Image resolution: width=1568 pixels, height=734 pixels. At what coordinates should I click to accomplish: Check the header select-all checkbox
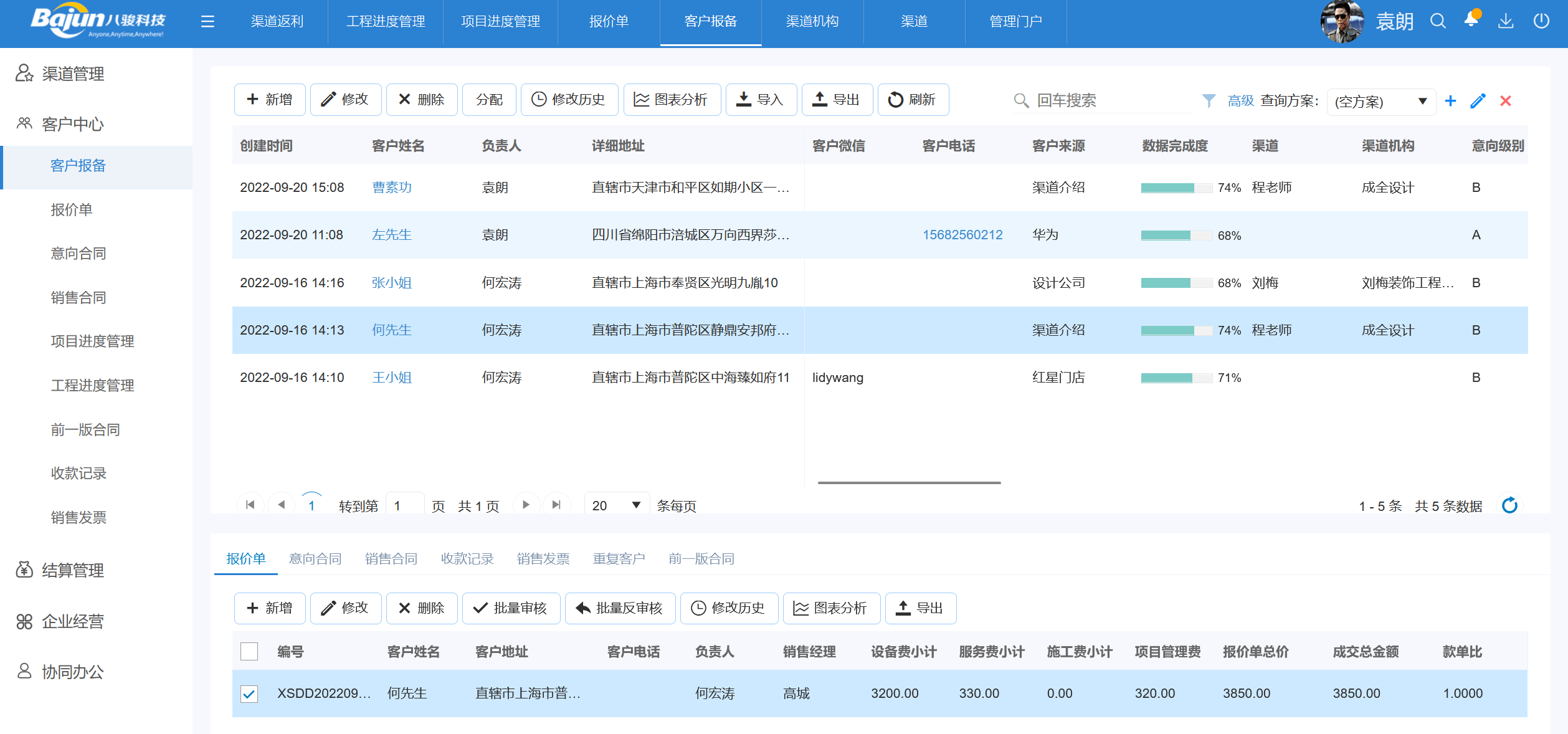249,652
